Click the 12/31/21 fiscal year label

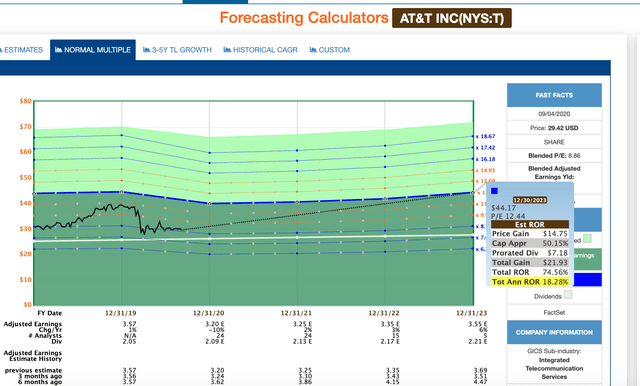point(296,313)
